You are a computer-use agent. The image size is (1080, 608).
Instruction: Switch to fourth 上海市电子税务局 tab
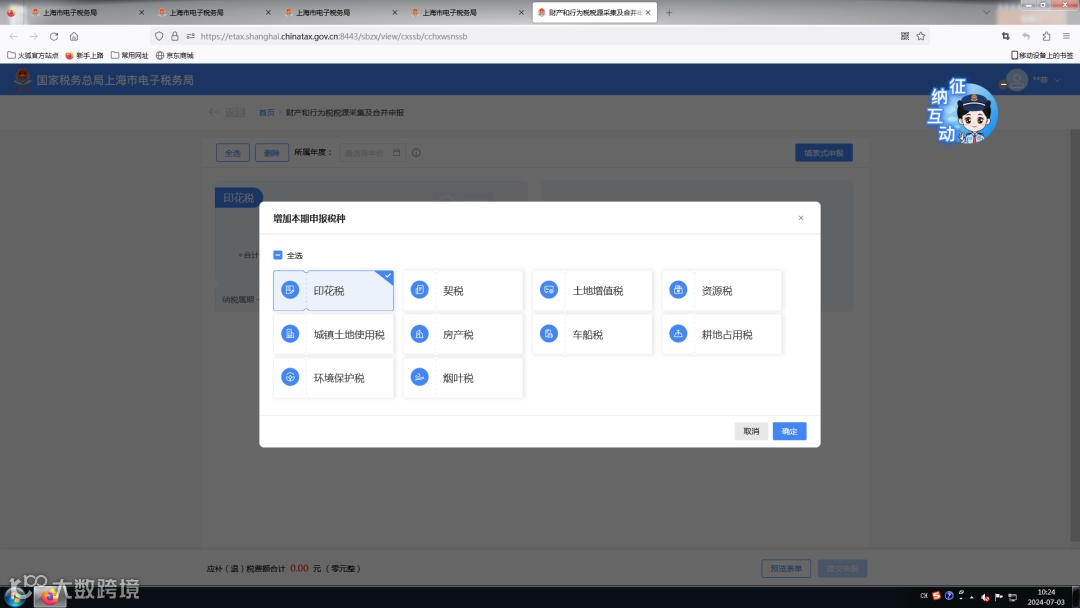point(466,12)
